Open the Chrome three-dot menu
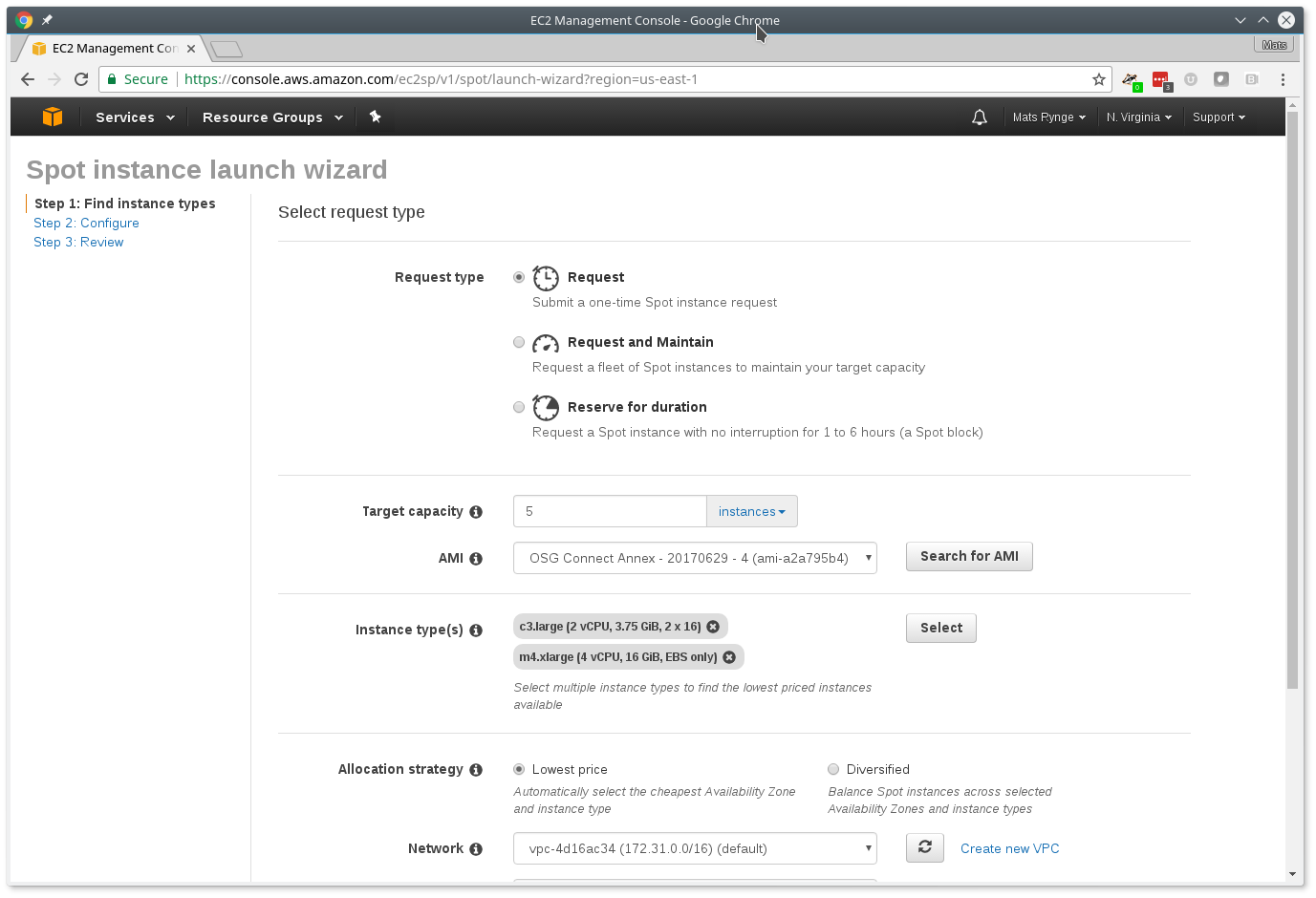Image resolution: width=1316 pixels, height=898 pixels. (x=1283, y=79)
